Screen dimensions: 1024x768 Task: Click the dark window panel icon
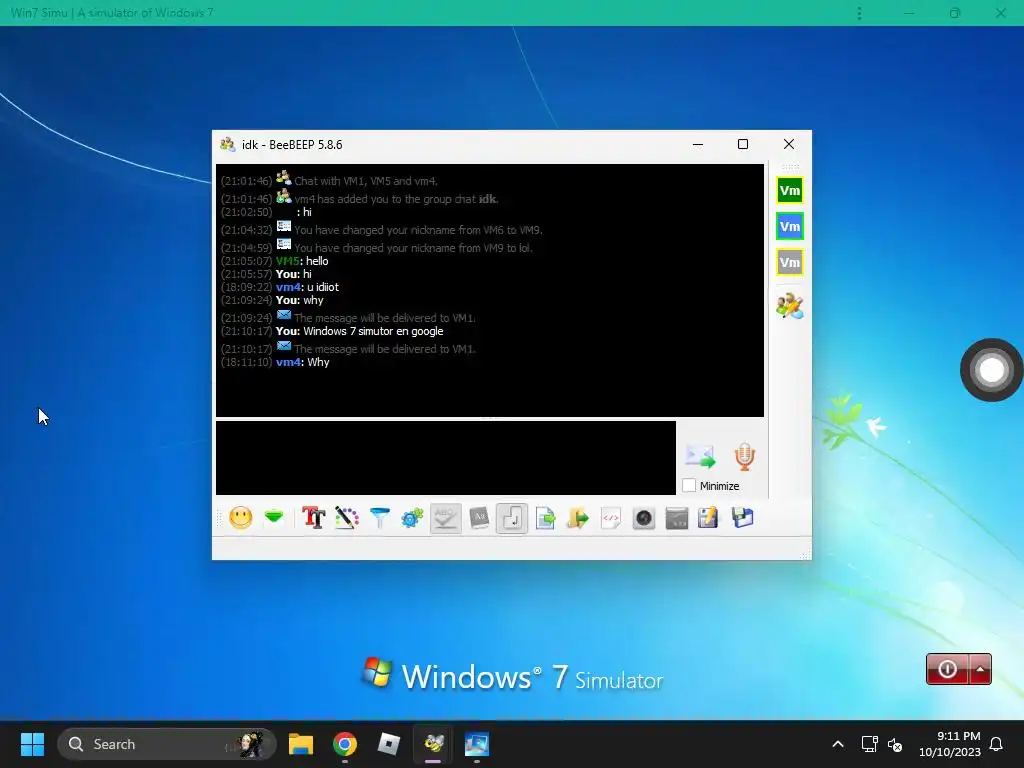(677, 518)
